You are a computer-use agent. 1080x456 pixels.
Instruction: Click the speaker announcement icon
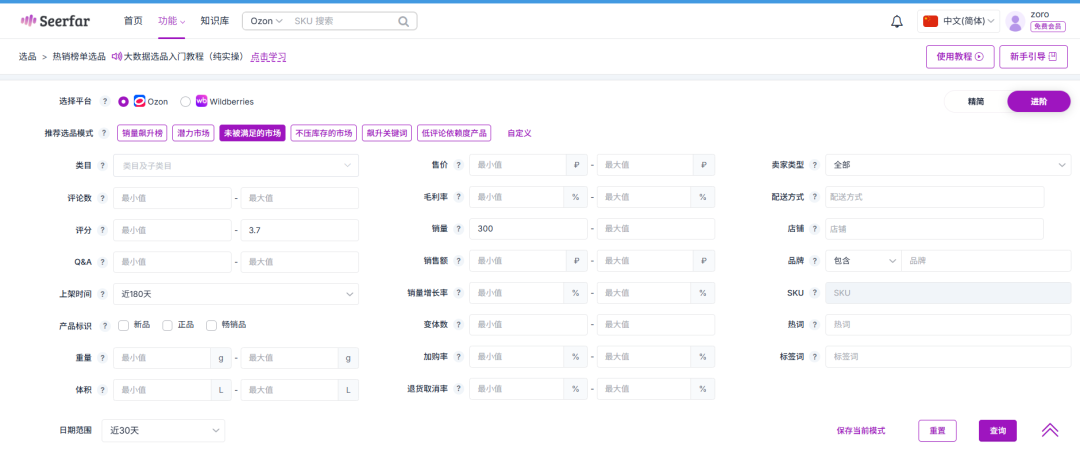point(117,57)
